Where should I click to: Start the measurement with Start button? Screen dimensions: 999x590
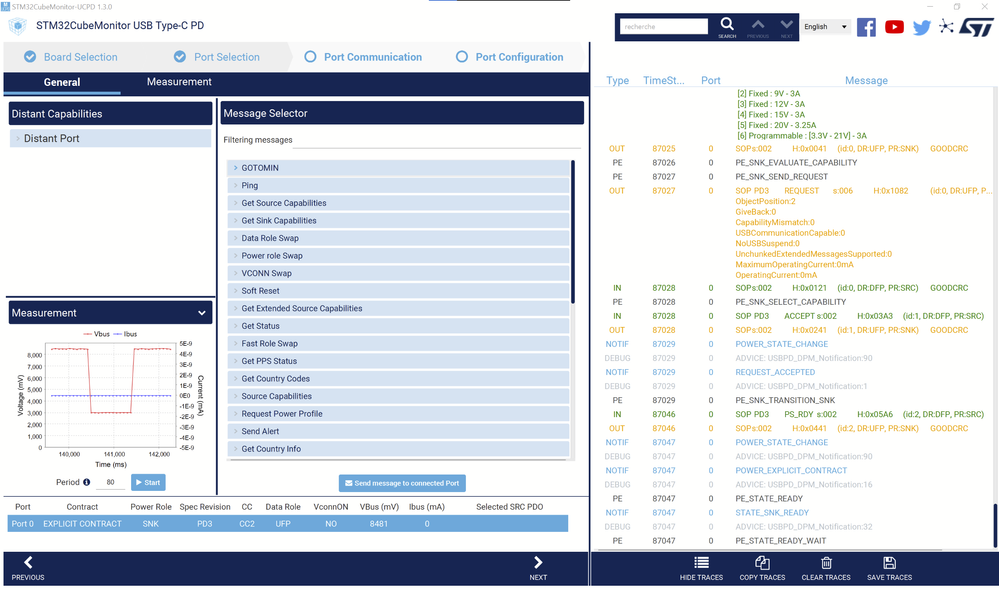tap(148, 482)
